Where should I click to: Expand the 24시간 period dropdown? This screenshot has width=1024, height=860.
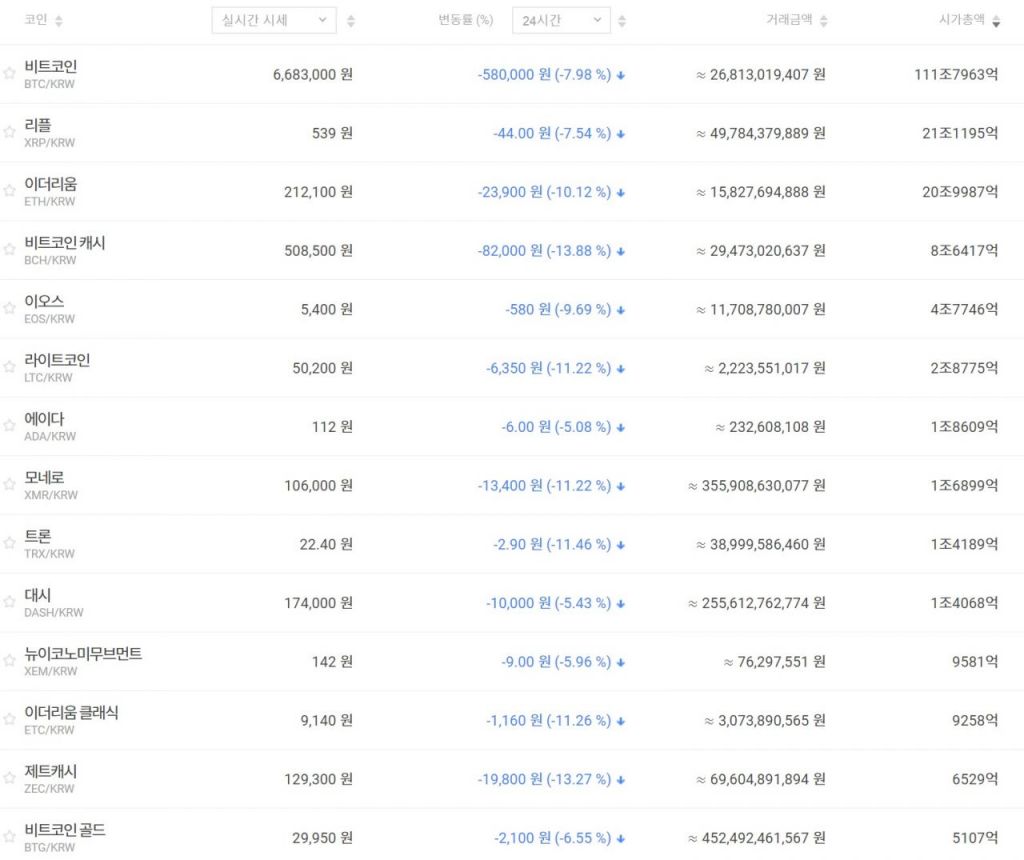tap(560, 20)
